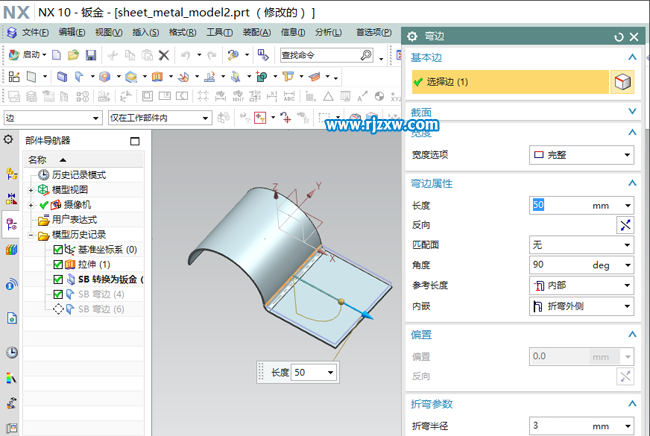650x436 pixels.
Task: Open the assembly navigator sidebar icon
Action: [12, 174]
